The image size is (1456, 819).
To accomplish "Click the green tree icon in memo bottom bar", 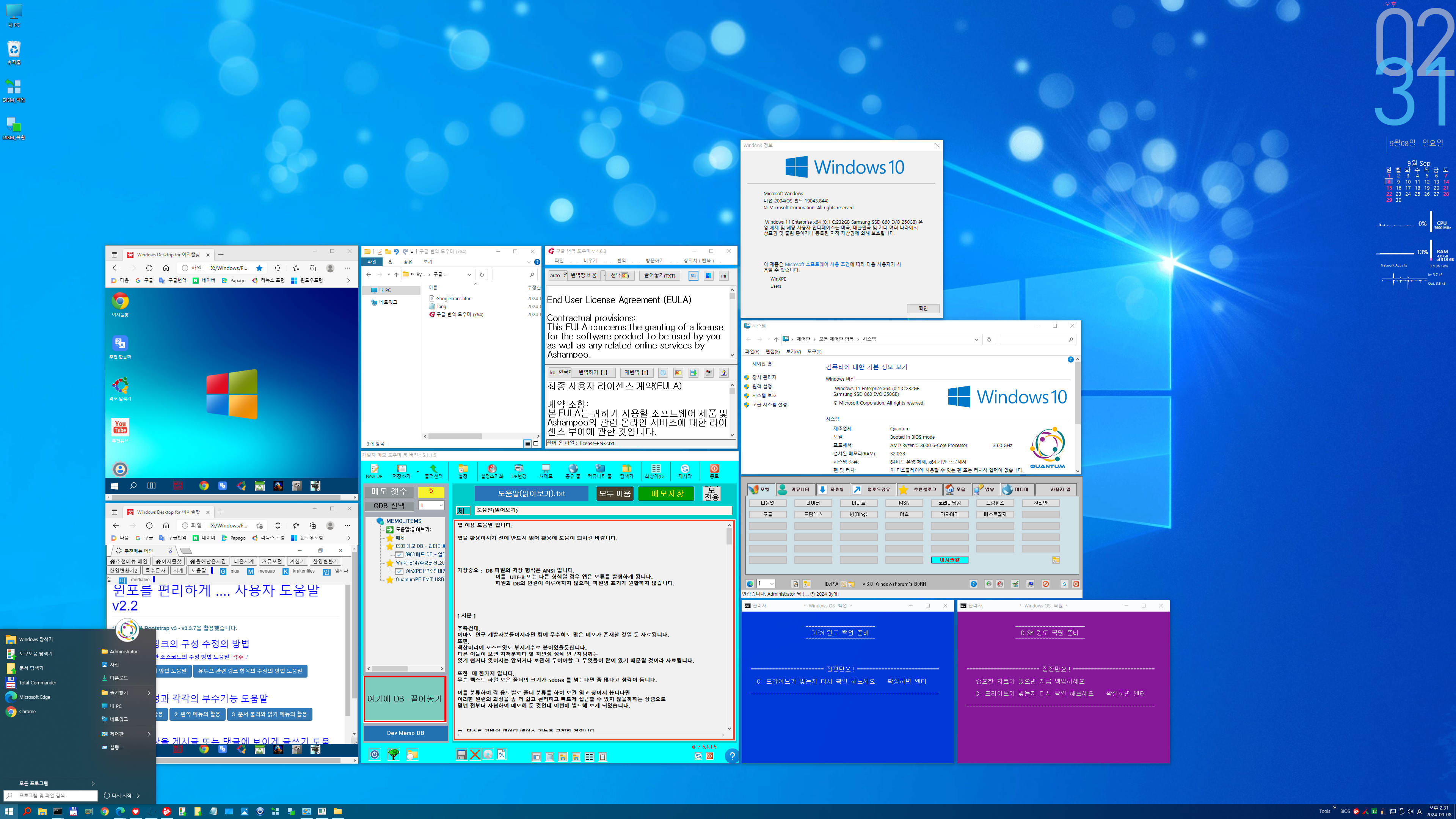I will (394, 755).
